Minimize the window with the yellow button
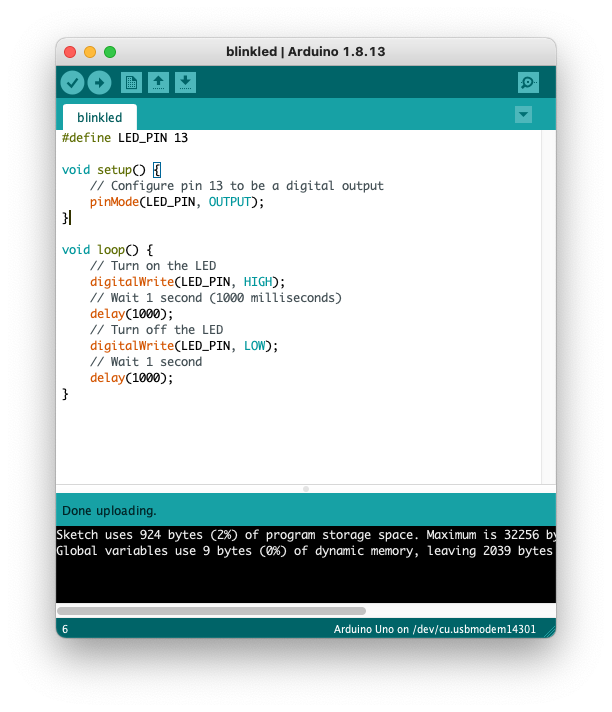 [90, 52]
